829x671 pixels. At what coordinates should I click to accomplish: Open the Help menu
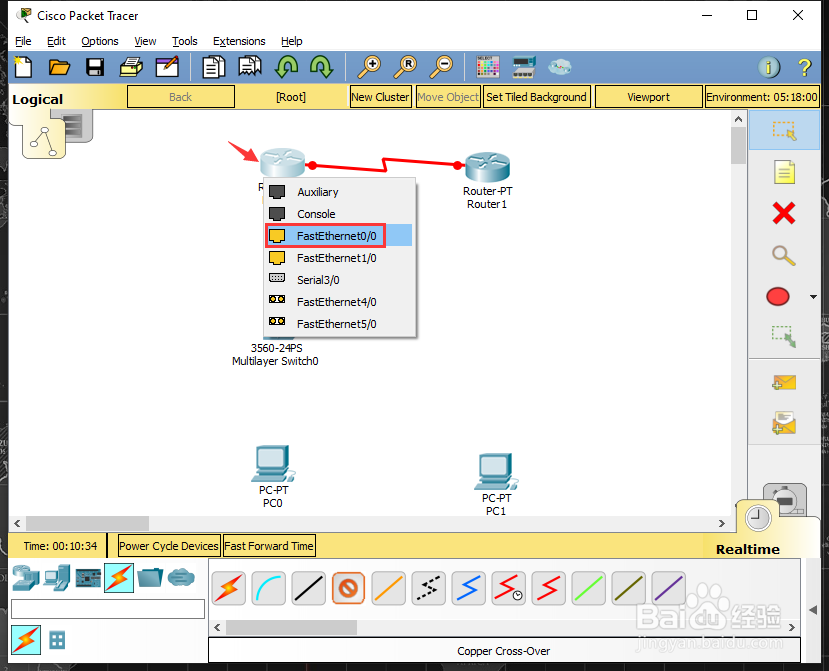tap(291, 41)
